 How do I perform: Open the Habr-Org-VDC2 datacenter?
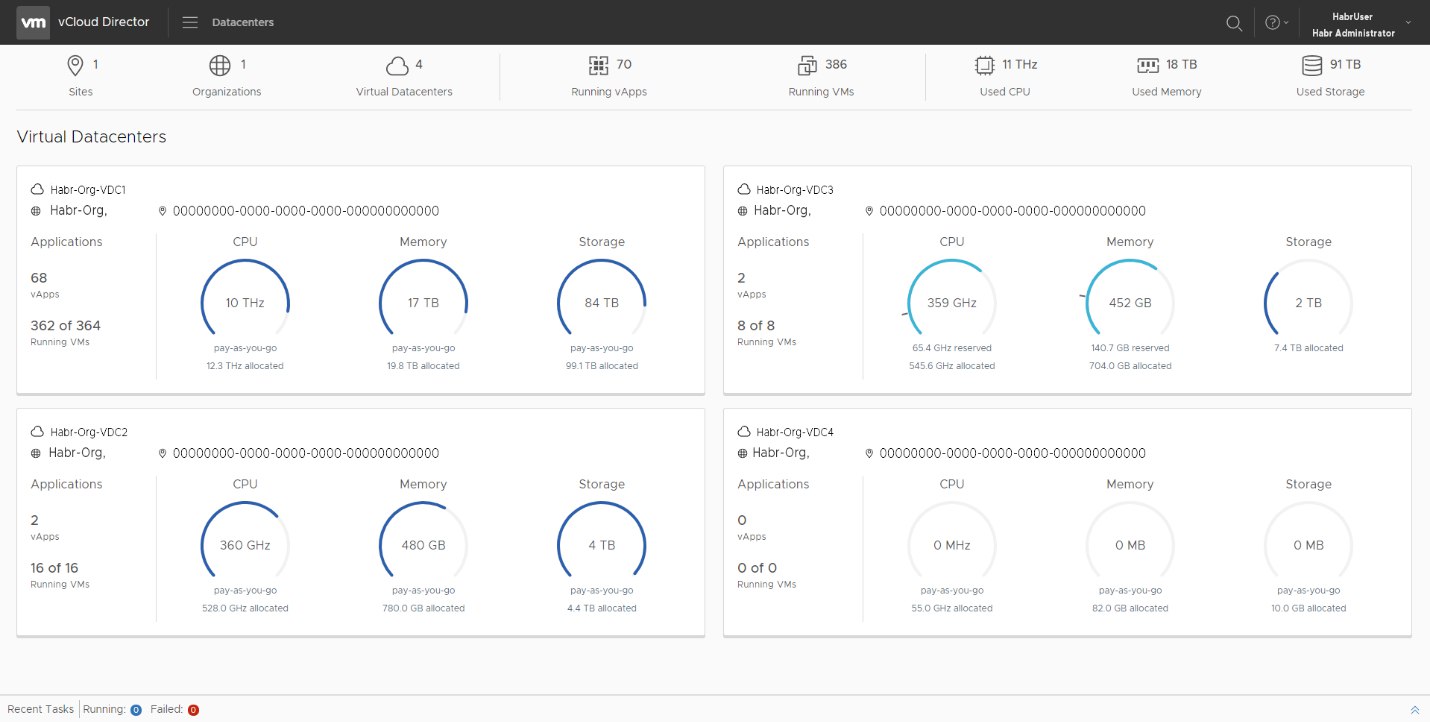coord(89,432)
